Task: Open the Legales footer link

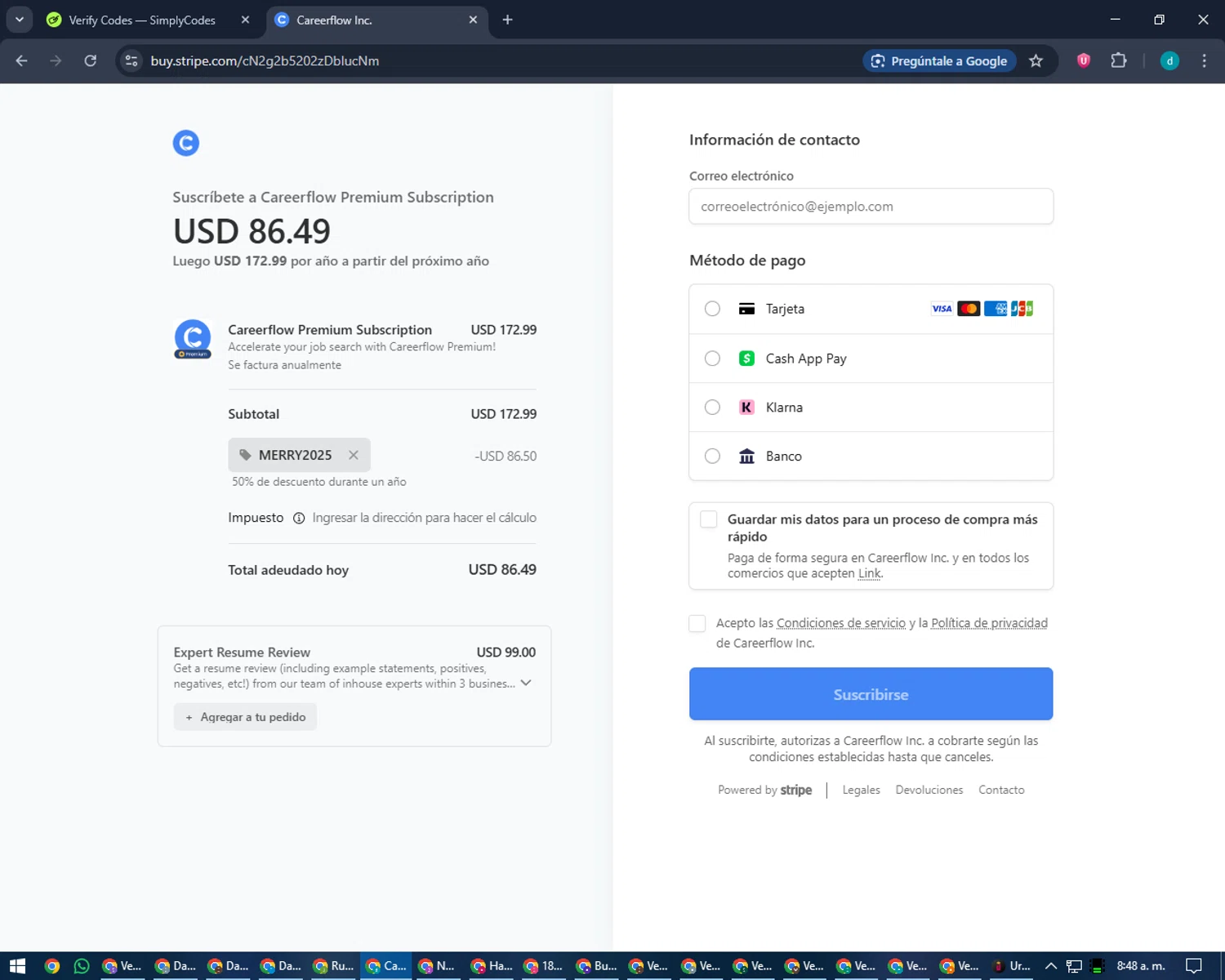Action: [861, 790]
